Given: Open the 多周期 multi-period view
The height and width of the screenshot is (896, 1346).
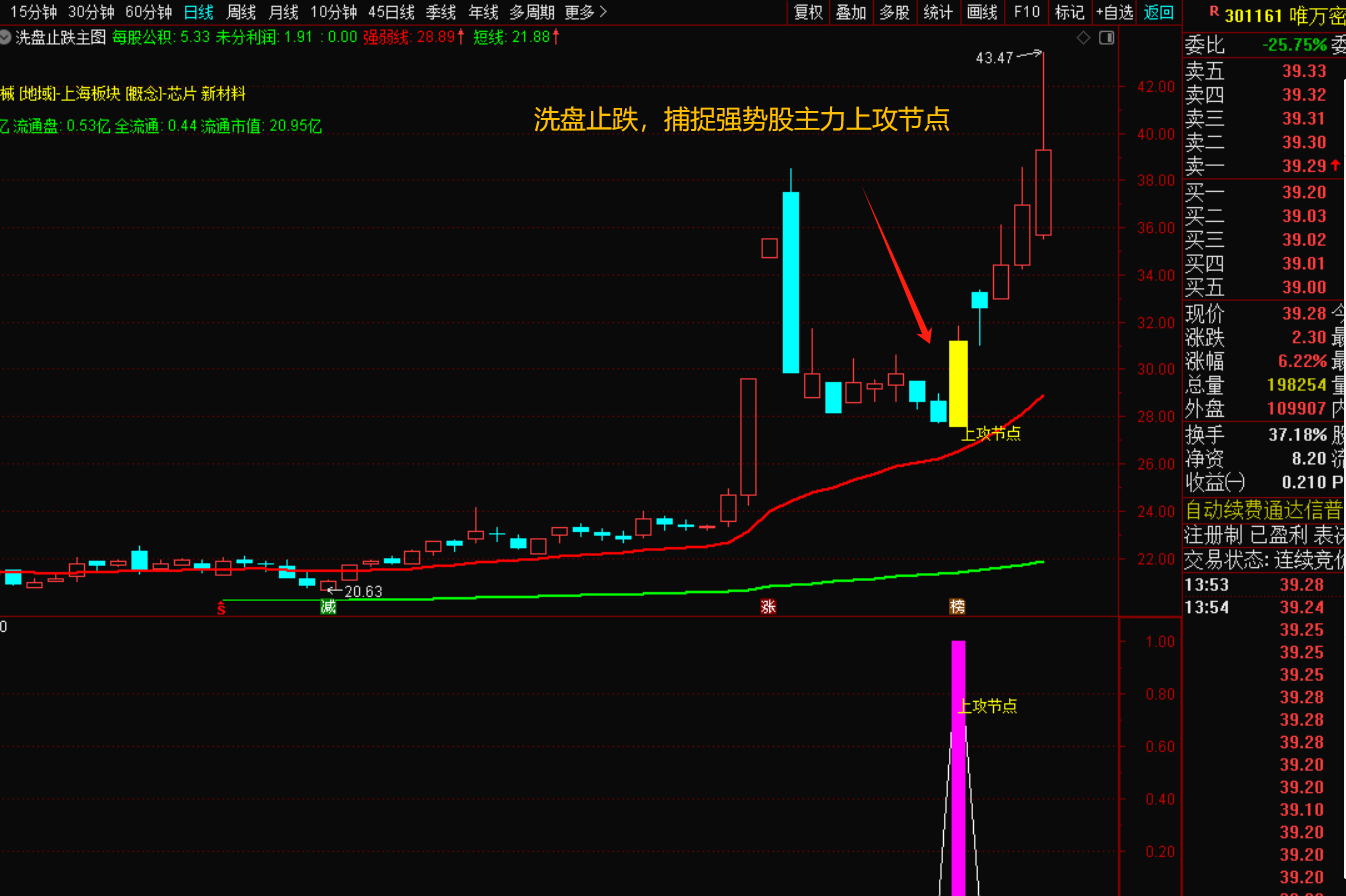Looking at the screenshot, I should point(531,12).
